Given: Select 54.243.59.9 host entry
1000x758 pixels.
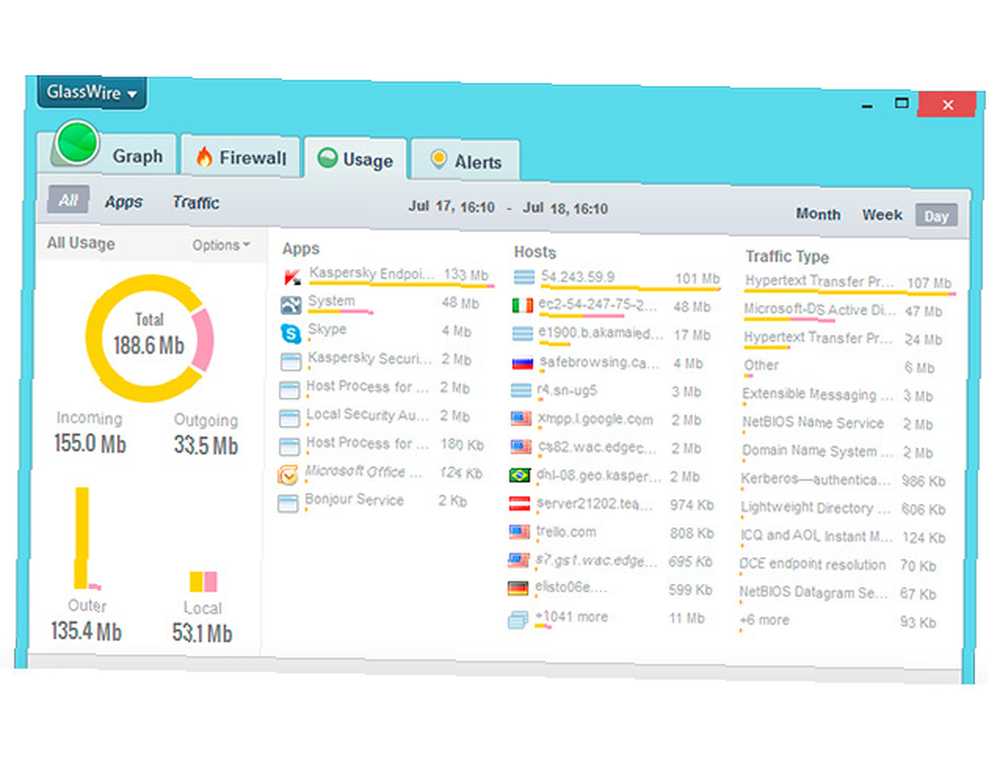Looking at the screenshot, I should click(617, 278).
